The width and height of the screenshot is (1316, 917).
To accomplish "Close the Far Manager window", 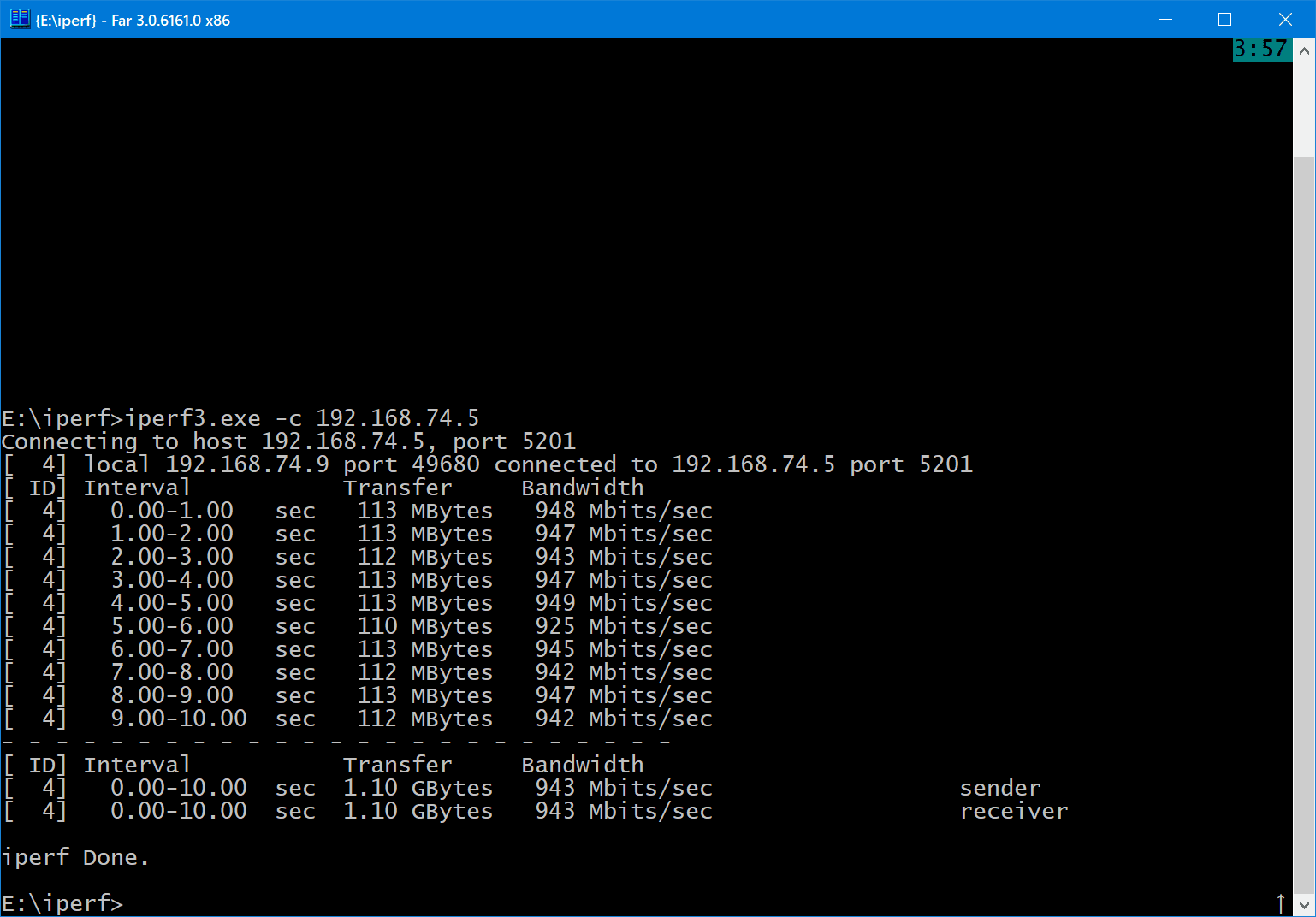I will click(1285, 19).
